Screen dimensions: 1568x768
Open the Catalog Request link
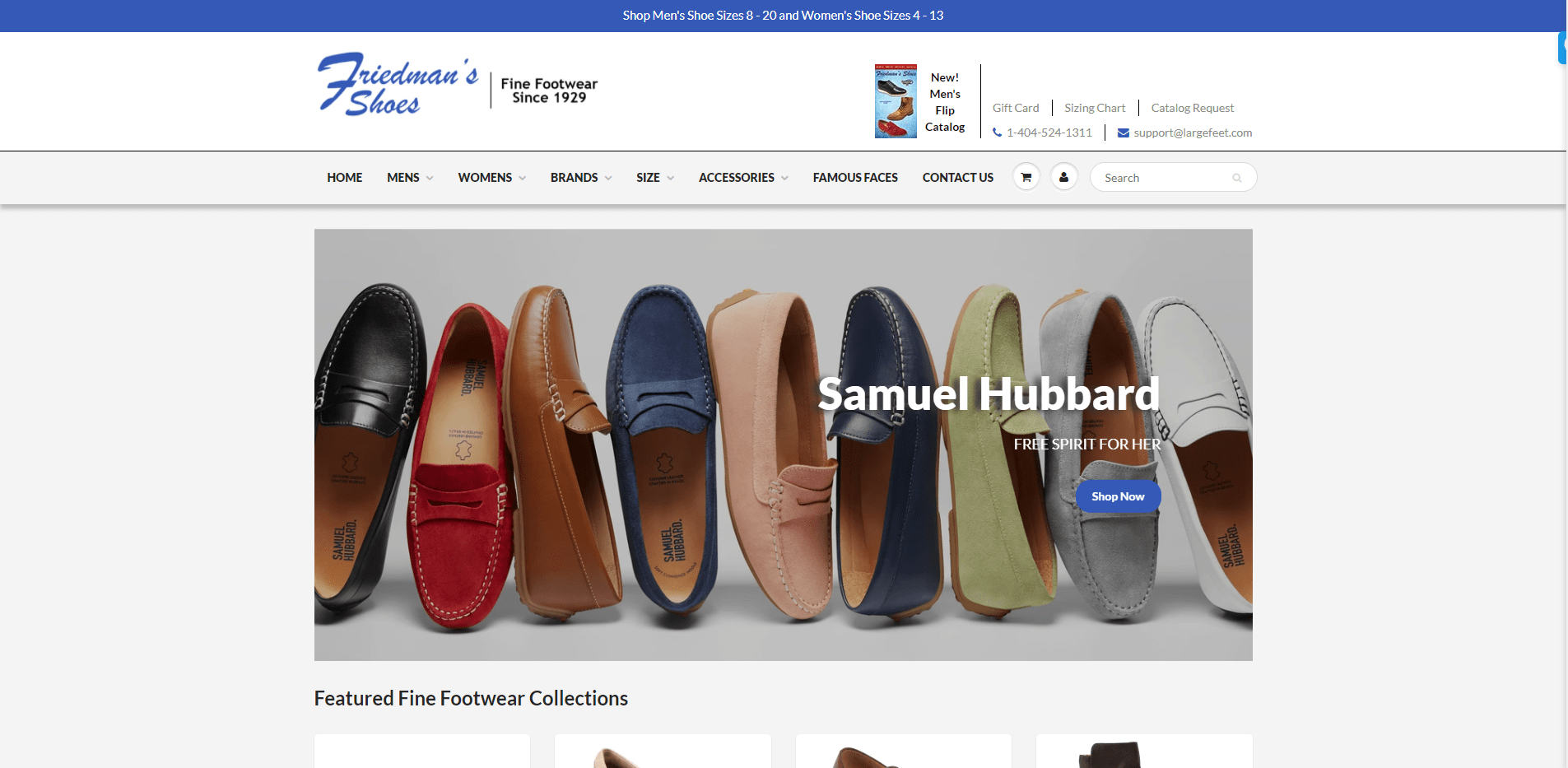[x=1193, y=108]
